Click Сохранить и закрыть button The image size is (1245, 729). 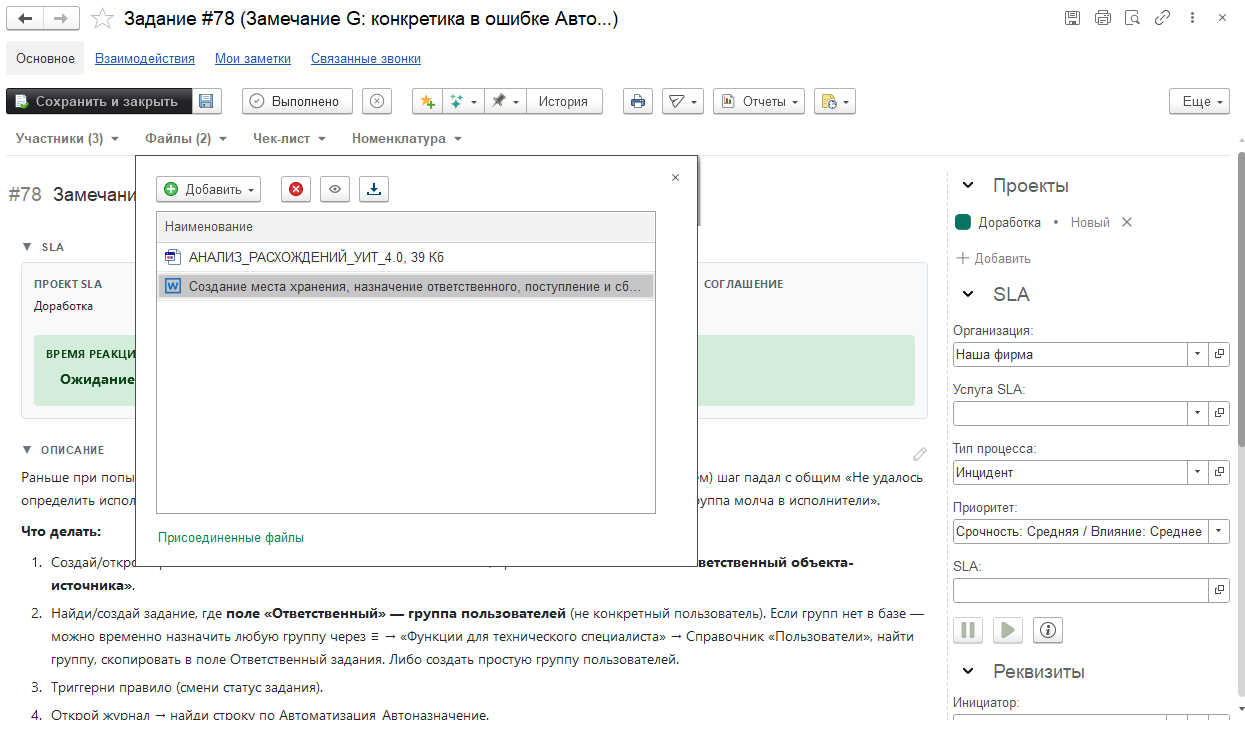pos(97,101)
